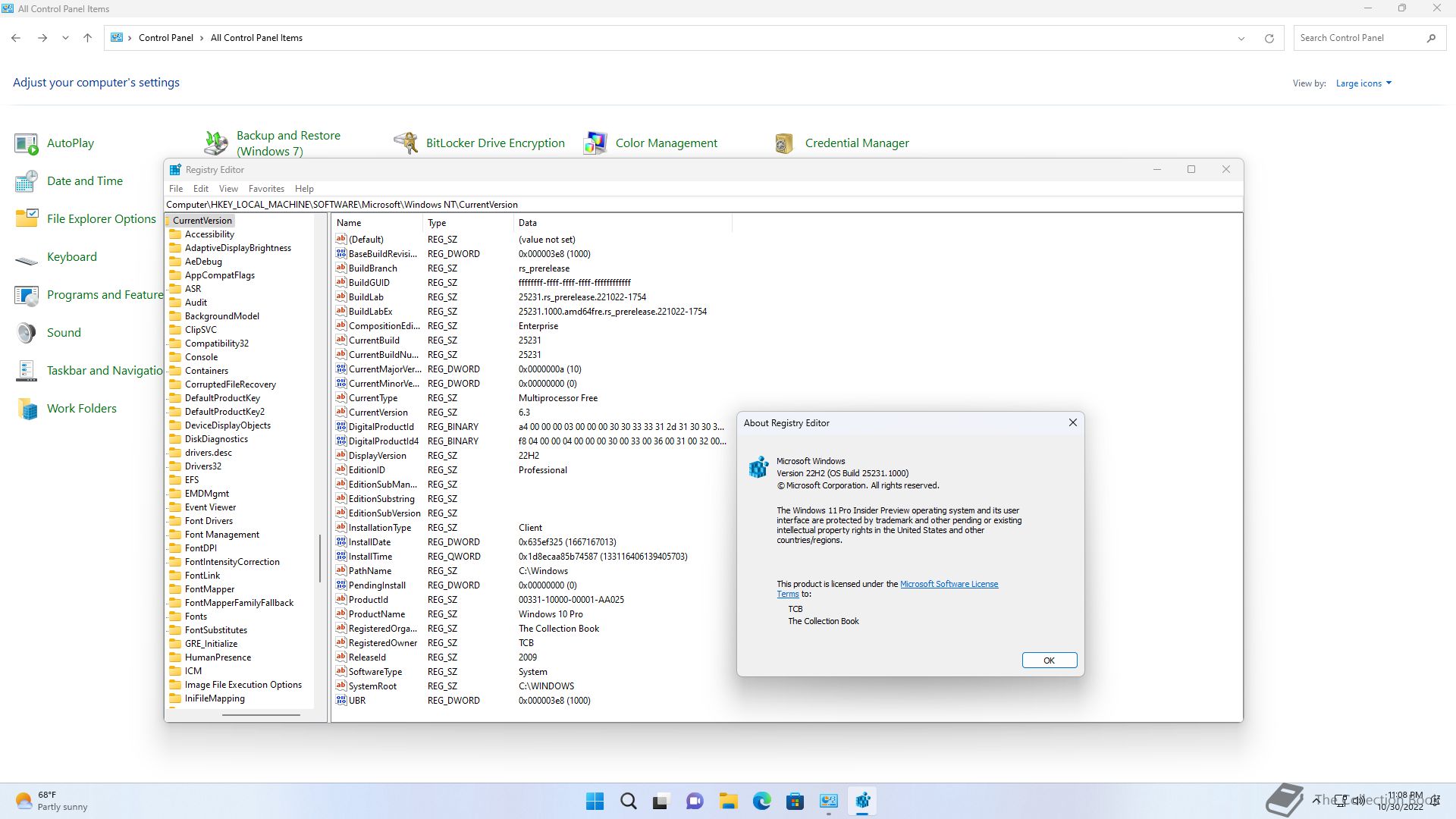Open Task View on the taskbar
This screenshot has height=819, width=1456.
pyautogui.click(x=661, y=801)
